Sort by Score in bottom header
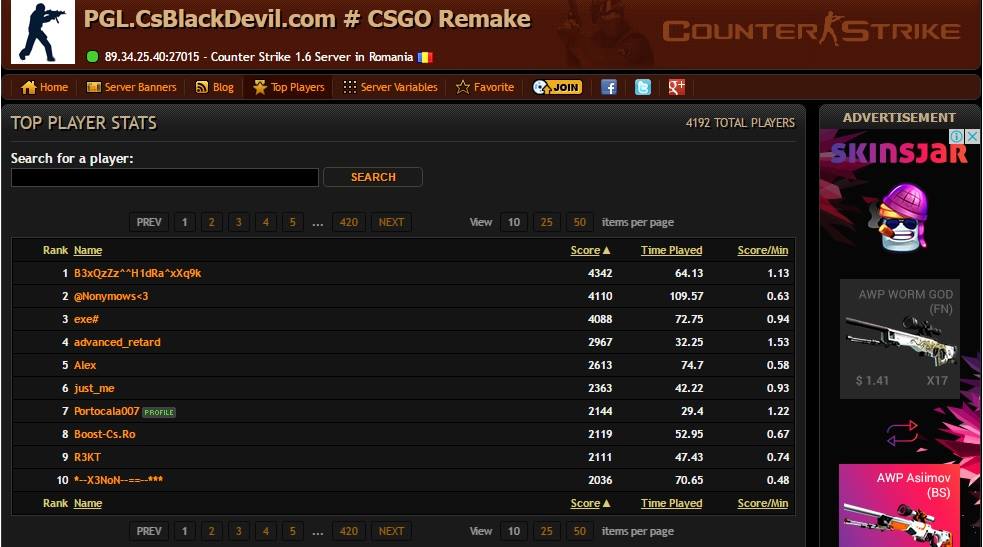Image resolution: width=983 pixels, height=547 pixels. pyautogui.click(x=586, y=503)
